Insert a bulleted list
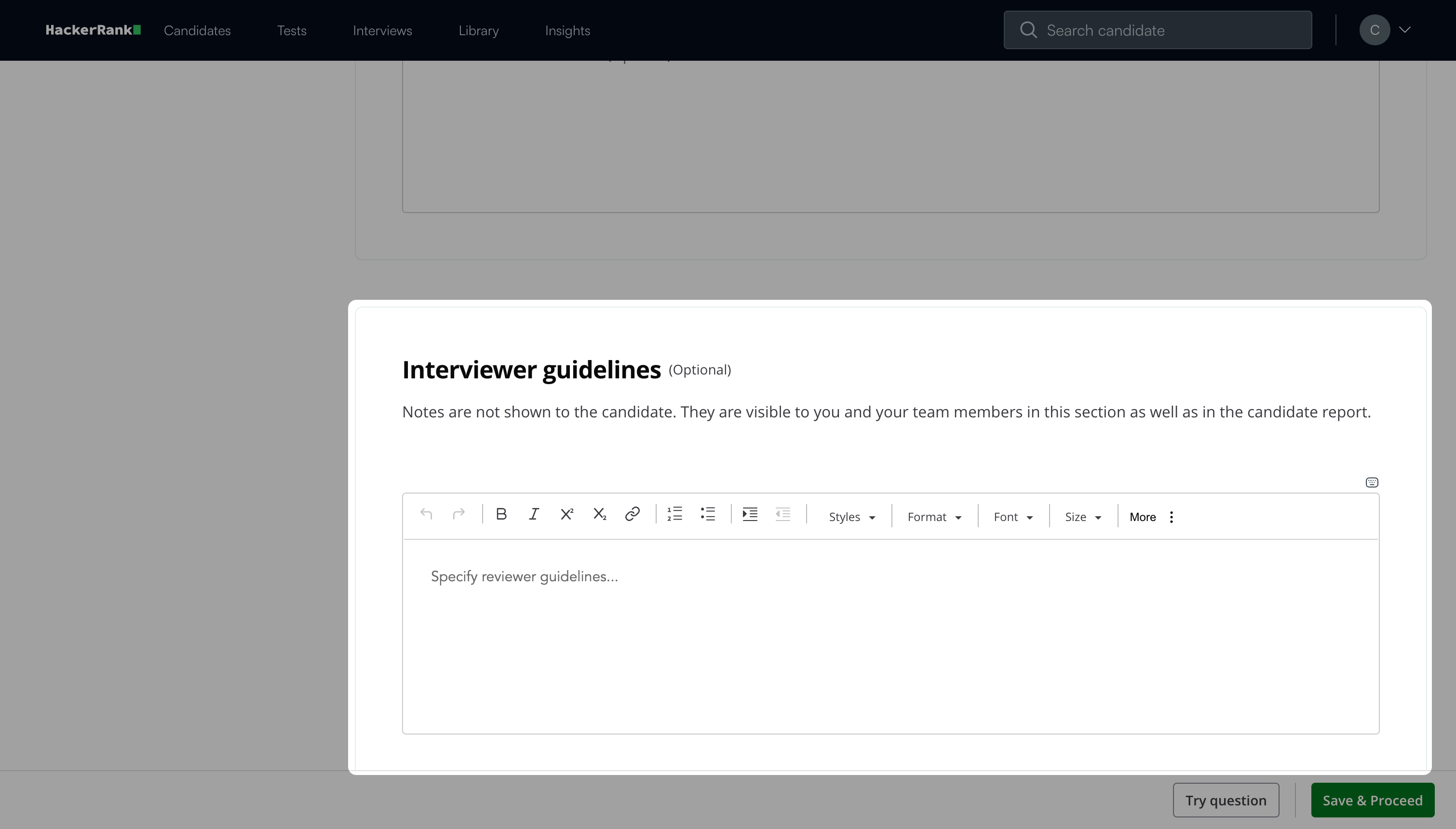This screenshot has width=1456, height=829. (x=708, y=514)
